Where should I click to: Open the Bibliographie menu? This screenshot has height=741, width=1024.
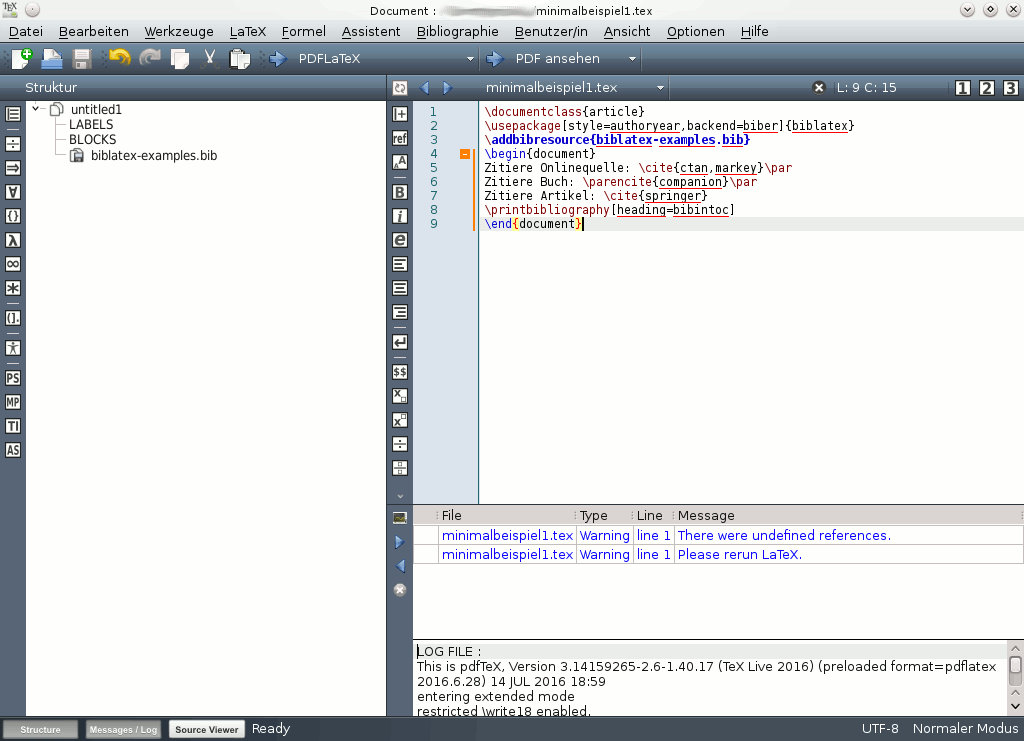[457, 31]
